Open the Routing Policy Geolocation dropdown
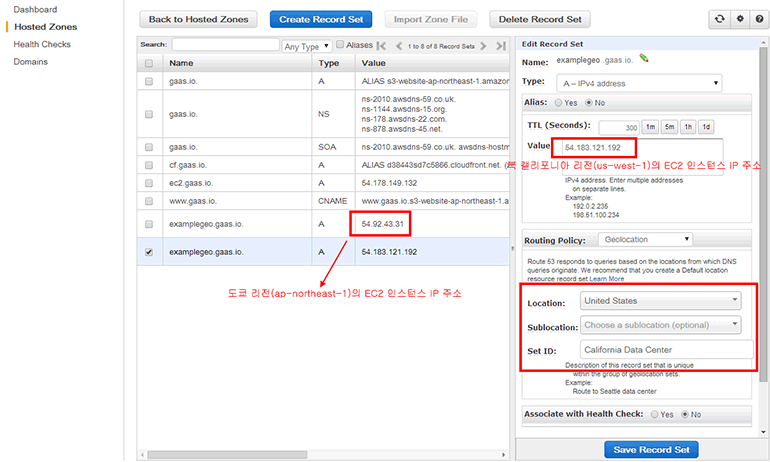770x462 pixels. 645,240
